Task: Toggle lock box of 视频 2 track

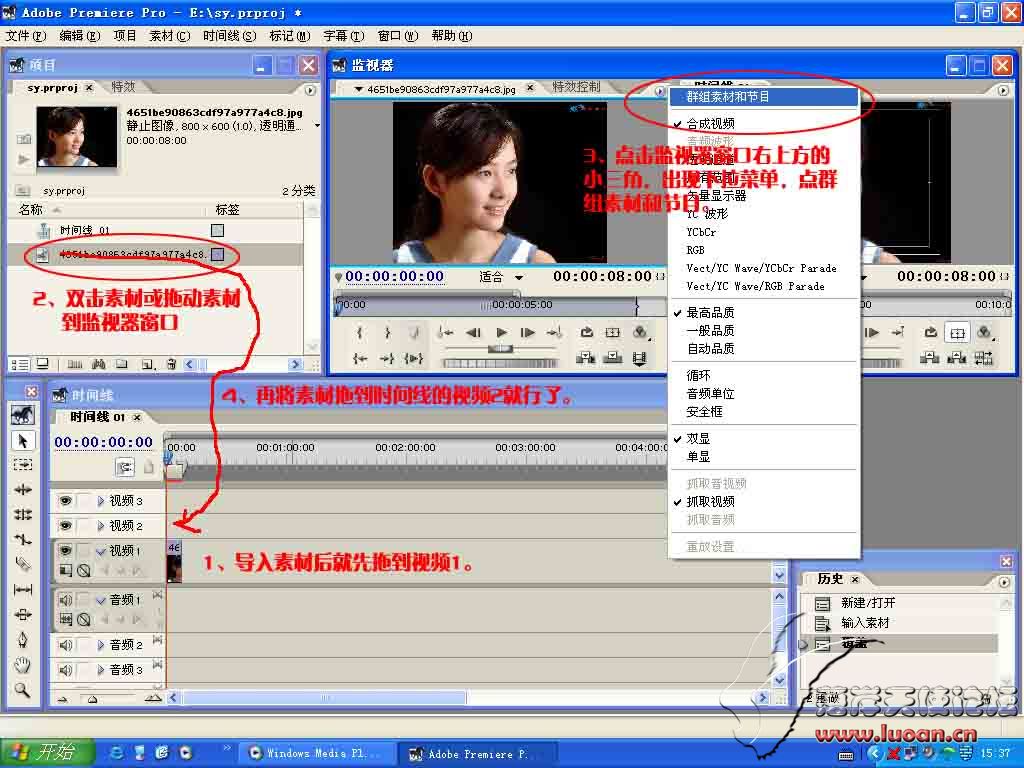Action: tap(84, 526)
